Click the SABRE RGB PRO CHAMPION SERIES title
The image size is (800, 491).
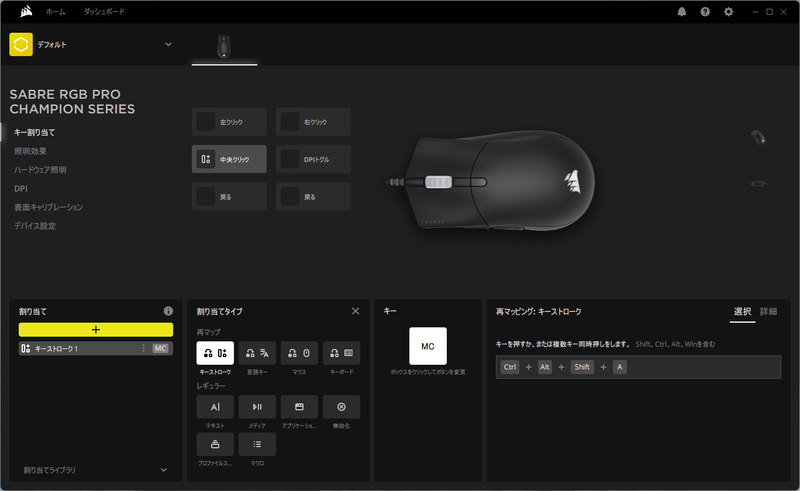[x=72, y=102]
